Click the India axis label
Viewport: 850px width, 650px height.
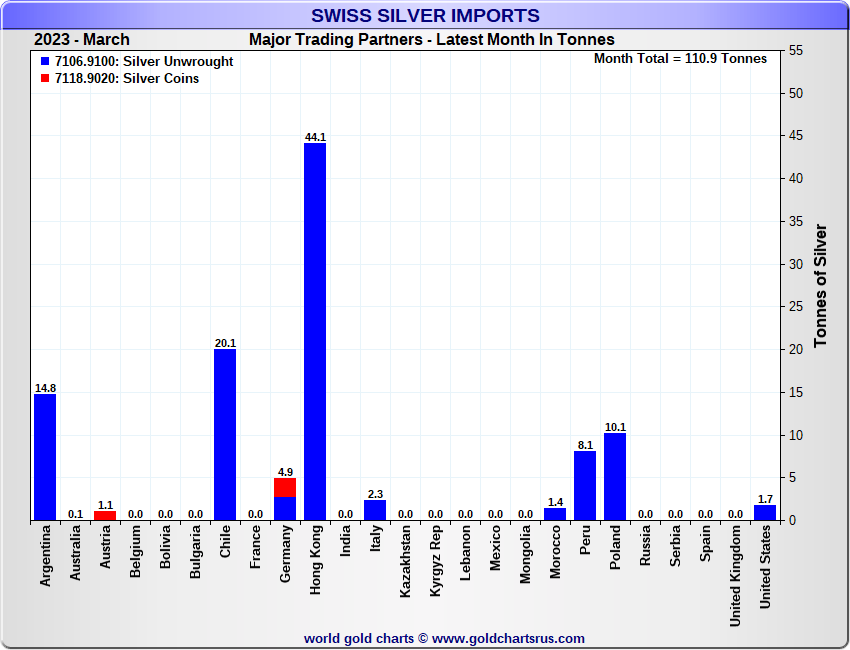point(345,541)
